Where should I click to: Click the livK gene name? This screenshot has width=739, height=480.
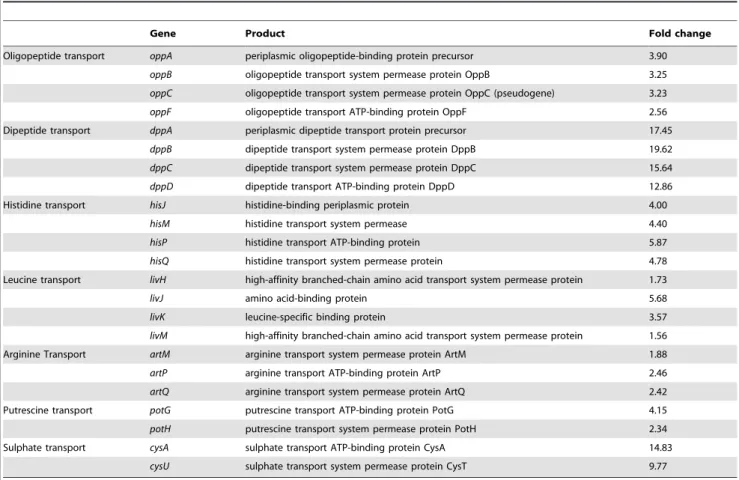pos(157,317)
